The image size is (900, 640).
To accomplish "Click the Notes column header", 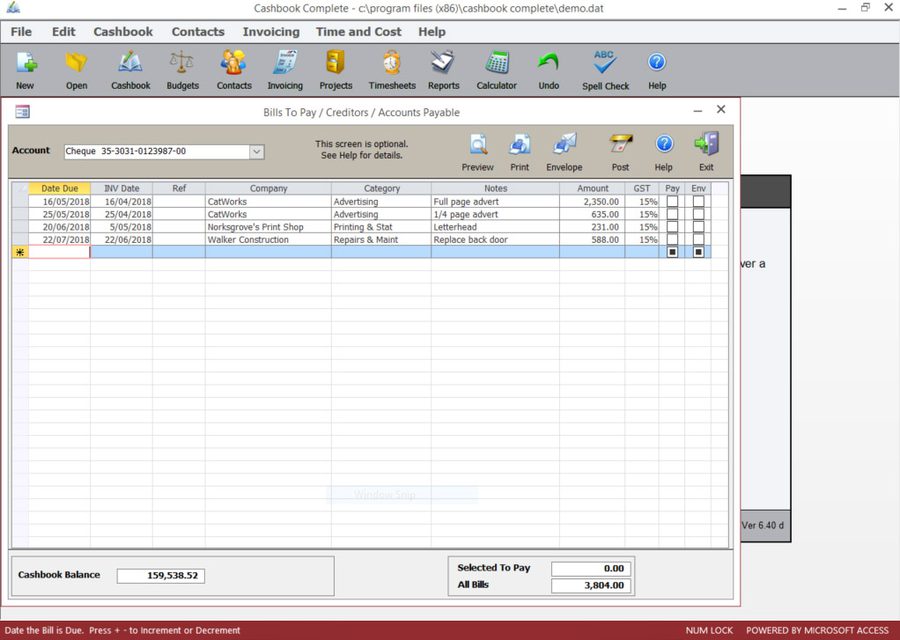I will (x=495, y=188).
